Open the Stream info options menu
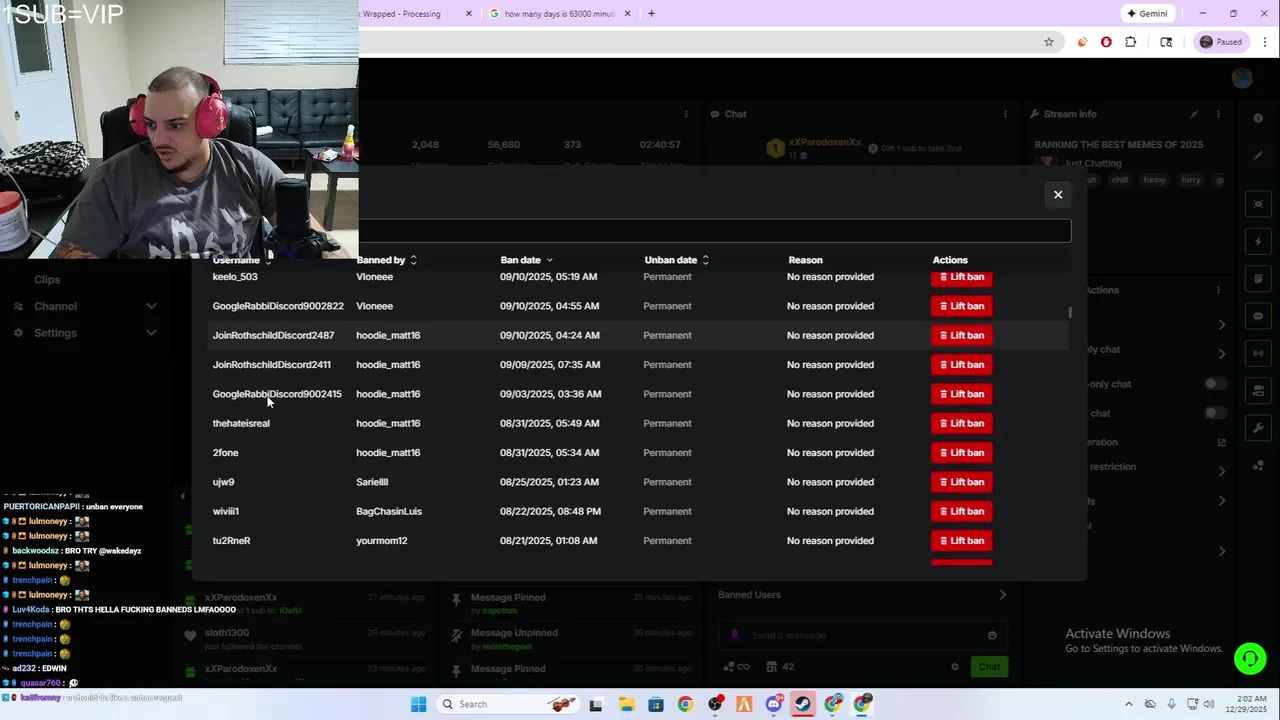 [x=1218, y=114]
